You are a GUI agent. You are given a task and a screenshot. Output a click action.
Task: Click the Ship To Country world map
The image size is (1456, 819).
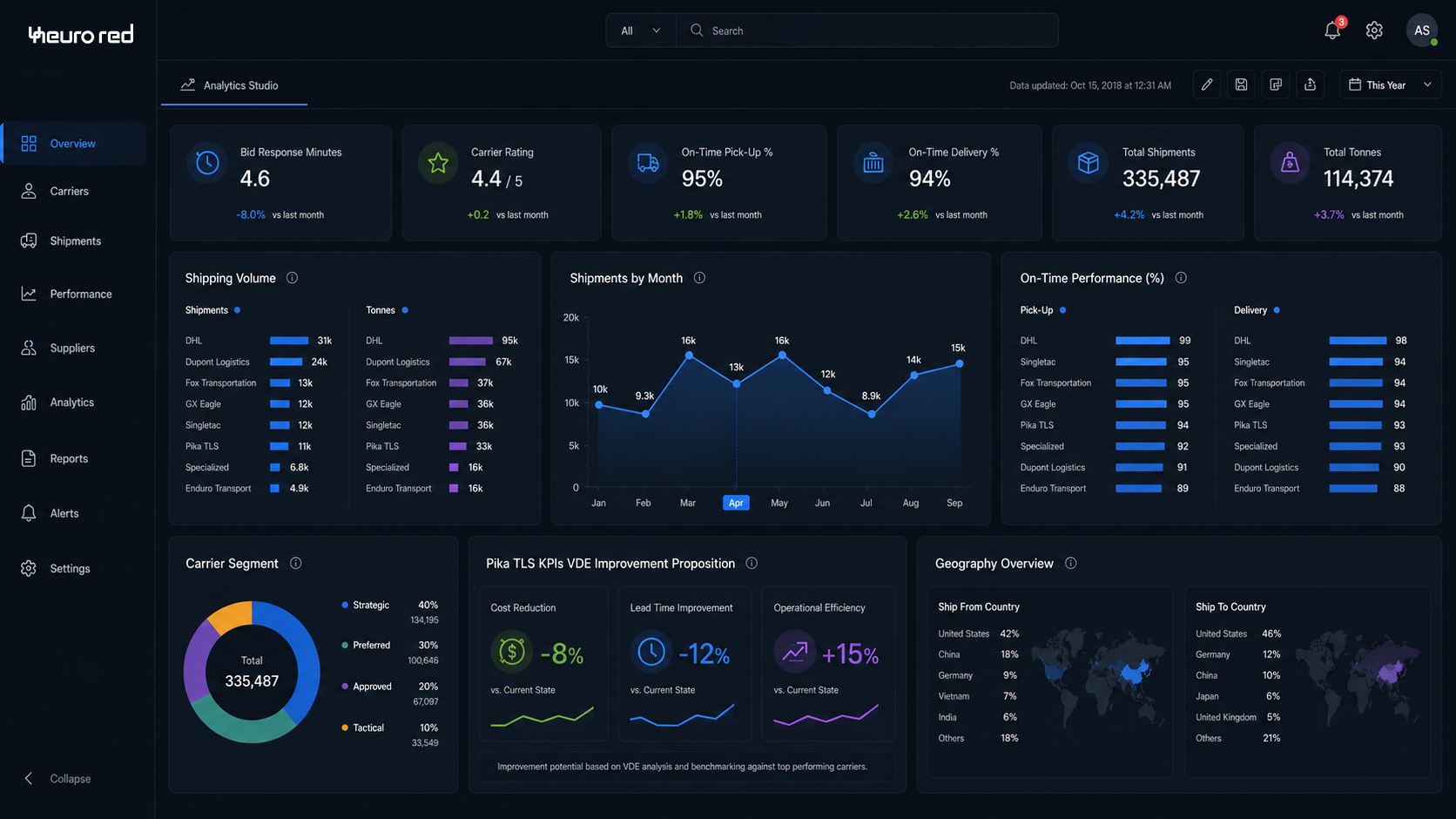[1358, 677]
